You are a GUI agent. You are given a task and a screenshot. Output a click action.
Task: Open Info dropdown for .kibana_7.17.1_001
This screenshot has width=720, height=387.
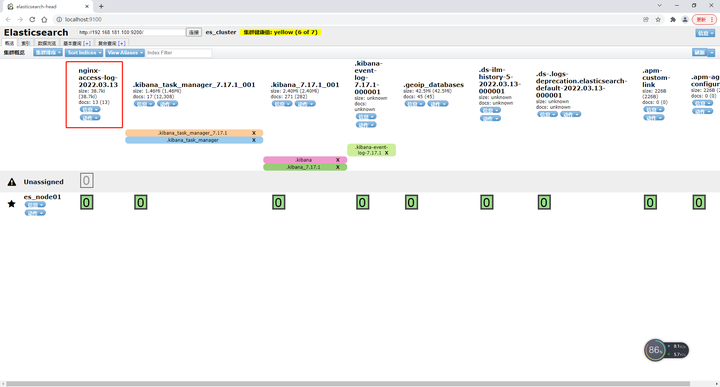(x=282, y=104)
